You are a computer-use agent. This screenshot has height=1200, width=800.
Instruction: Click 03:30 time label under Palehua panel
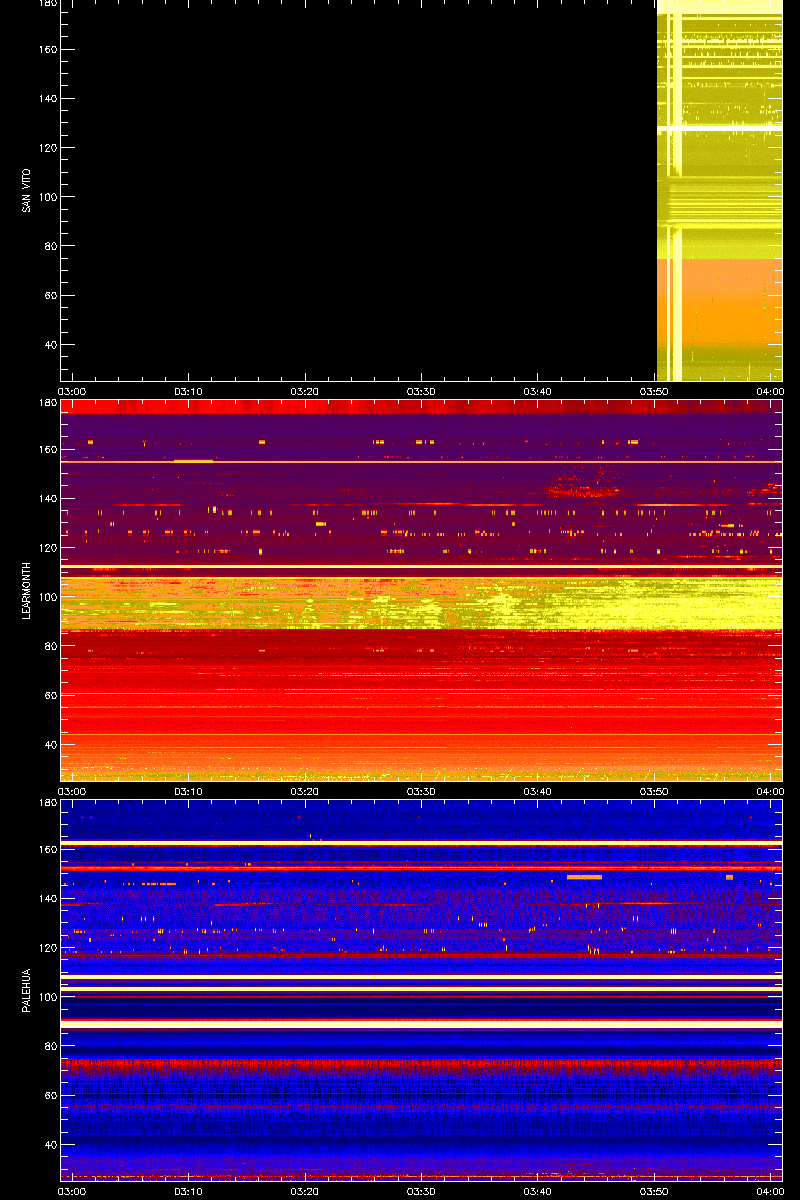(422, 1192)
